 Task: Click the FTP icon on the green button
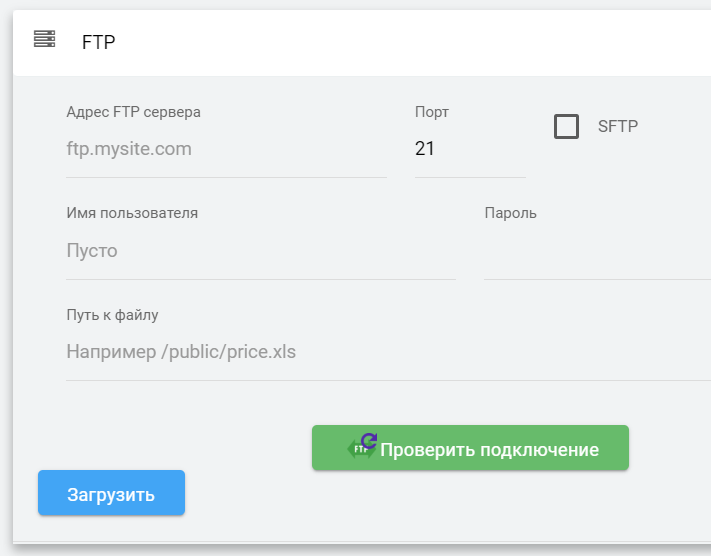[x=363, y=446]
